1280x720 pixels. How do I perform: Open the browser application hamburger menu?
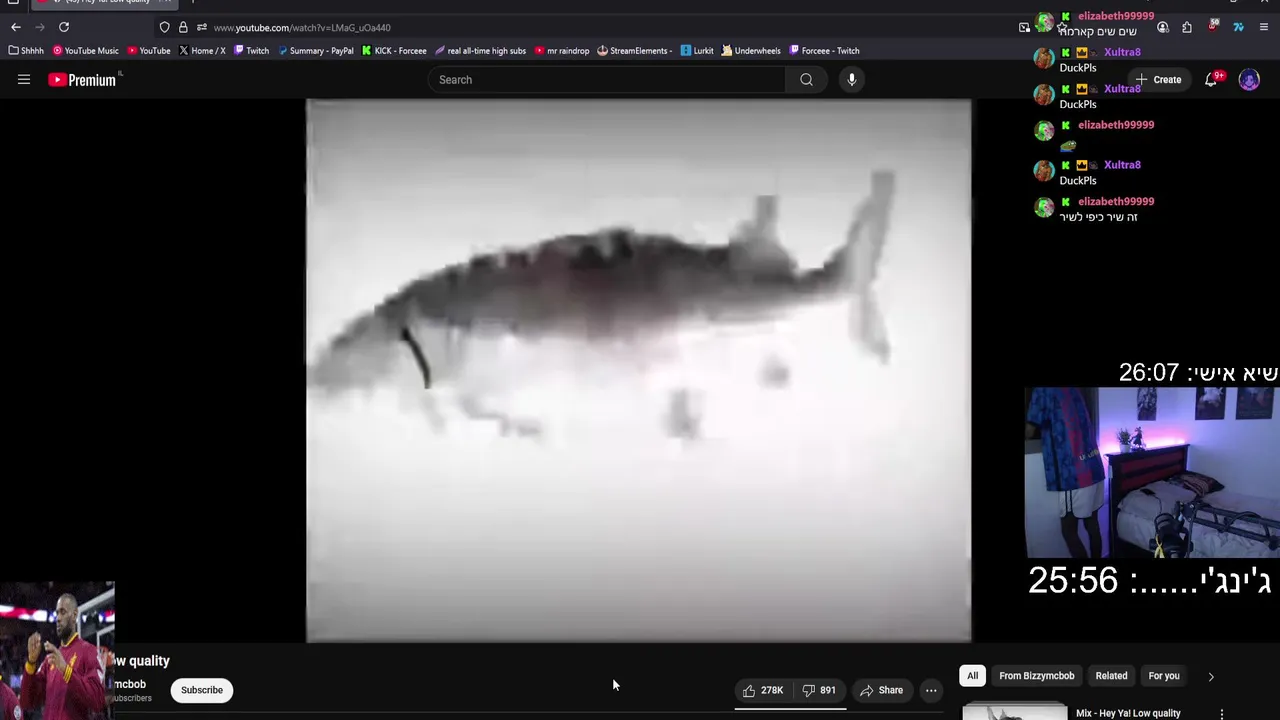[x=1264, y=27]
